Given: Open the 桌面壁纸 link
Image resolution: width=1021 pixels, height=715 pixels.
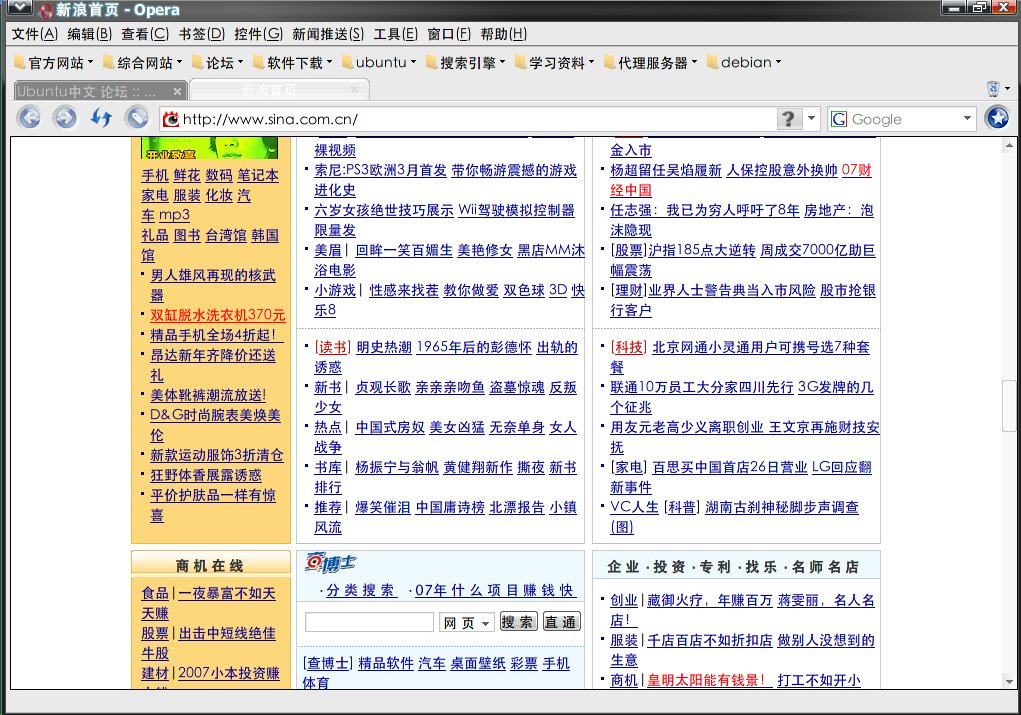Looking at the screenshot, I should point(478,664).
